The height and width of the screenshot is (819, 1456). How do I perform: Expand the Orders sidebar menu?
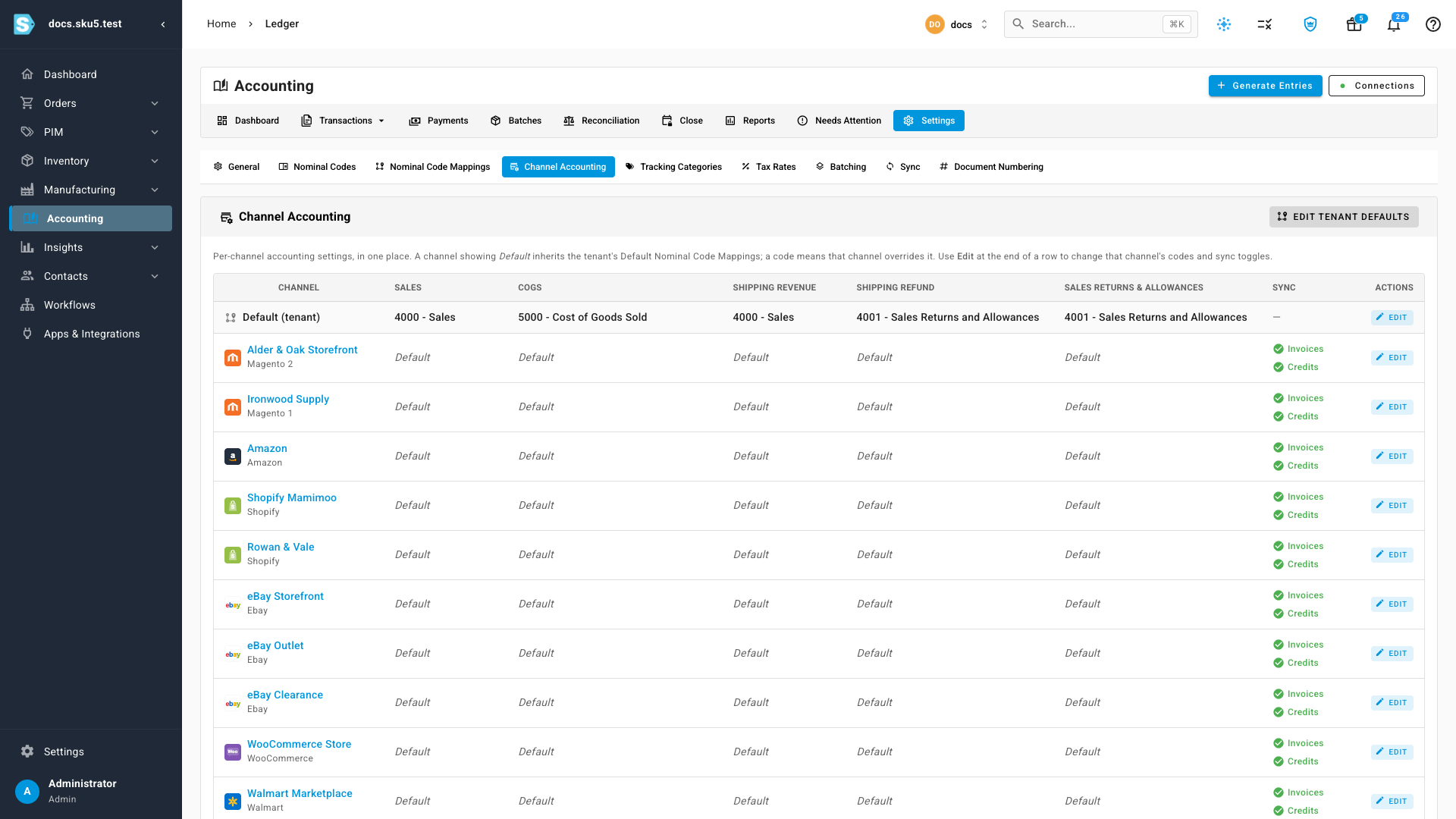point(90,103)
